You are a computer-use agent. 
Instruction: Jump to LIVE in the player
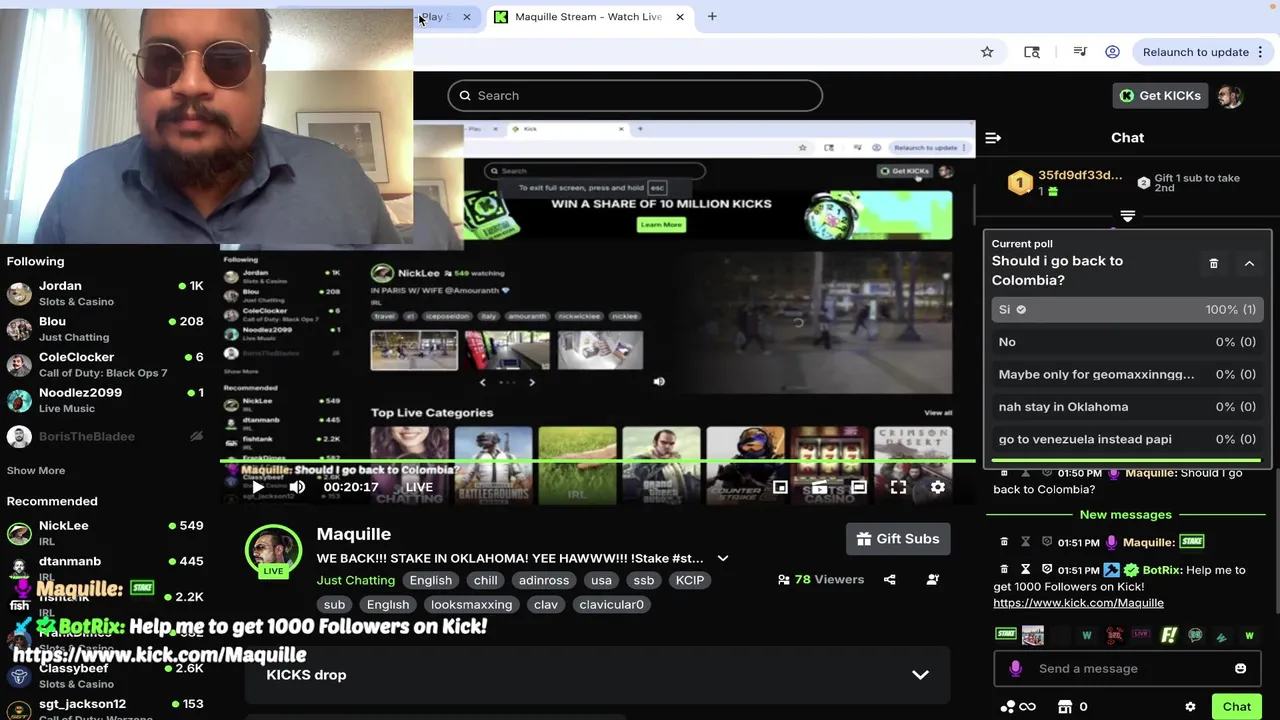point(419,487)
